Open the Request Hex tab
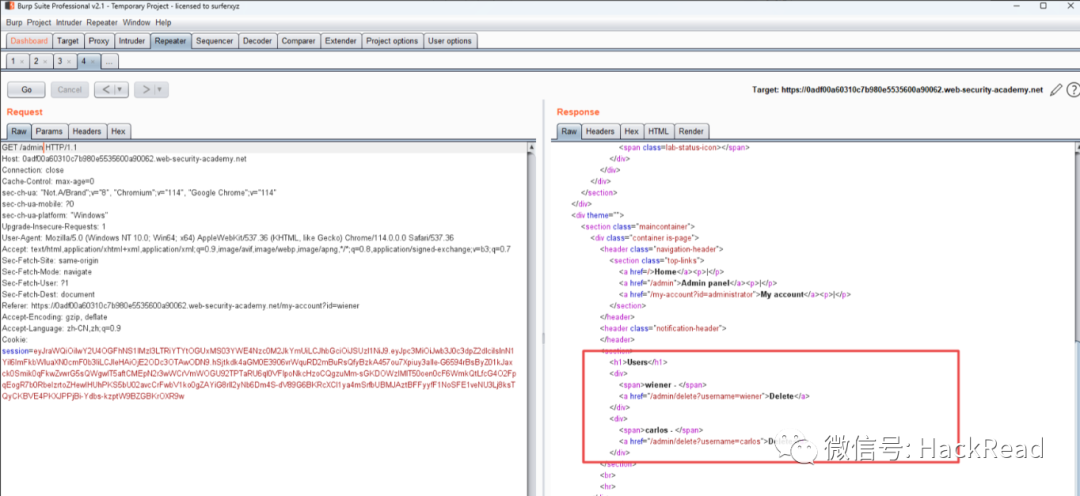The height and width of the screenshot is (496, 1080). (118, 131)
